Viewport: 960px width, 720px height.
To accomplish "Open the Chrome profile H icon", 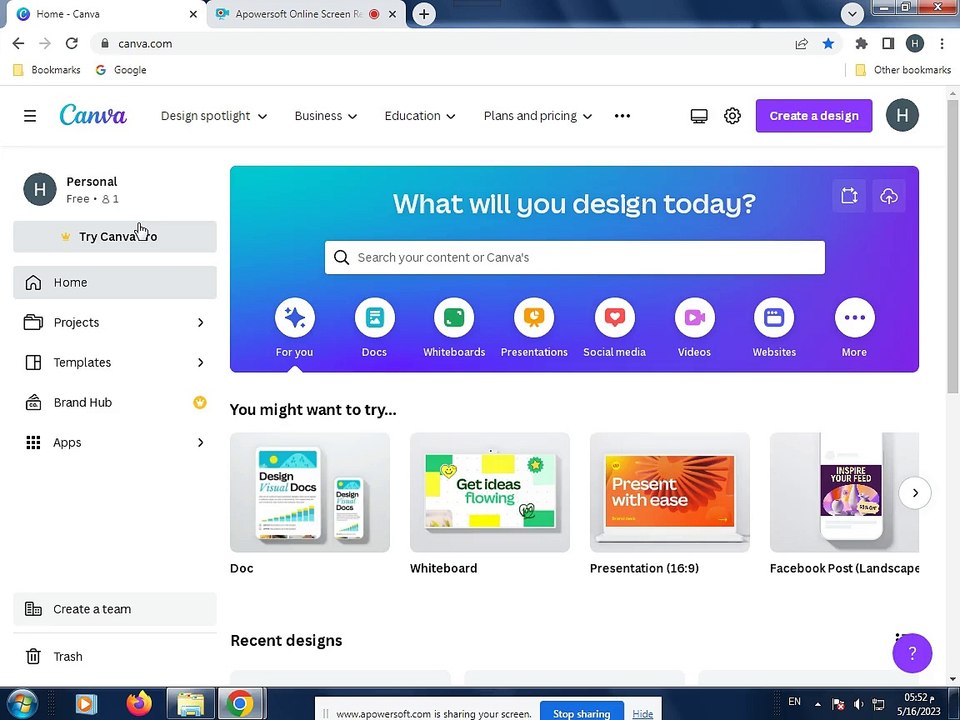I will [x=915, y=43].
